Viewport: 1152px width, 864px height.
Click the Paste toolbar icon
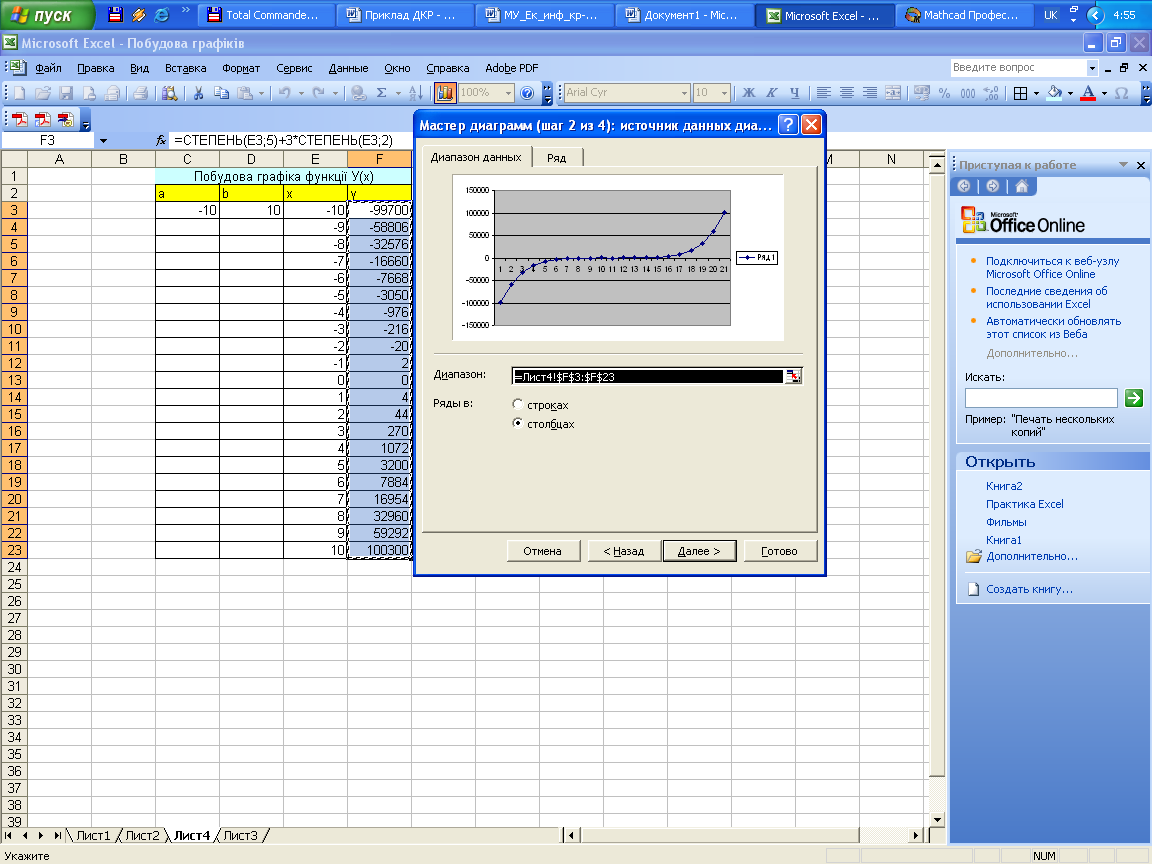(245, 93)
